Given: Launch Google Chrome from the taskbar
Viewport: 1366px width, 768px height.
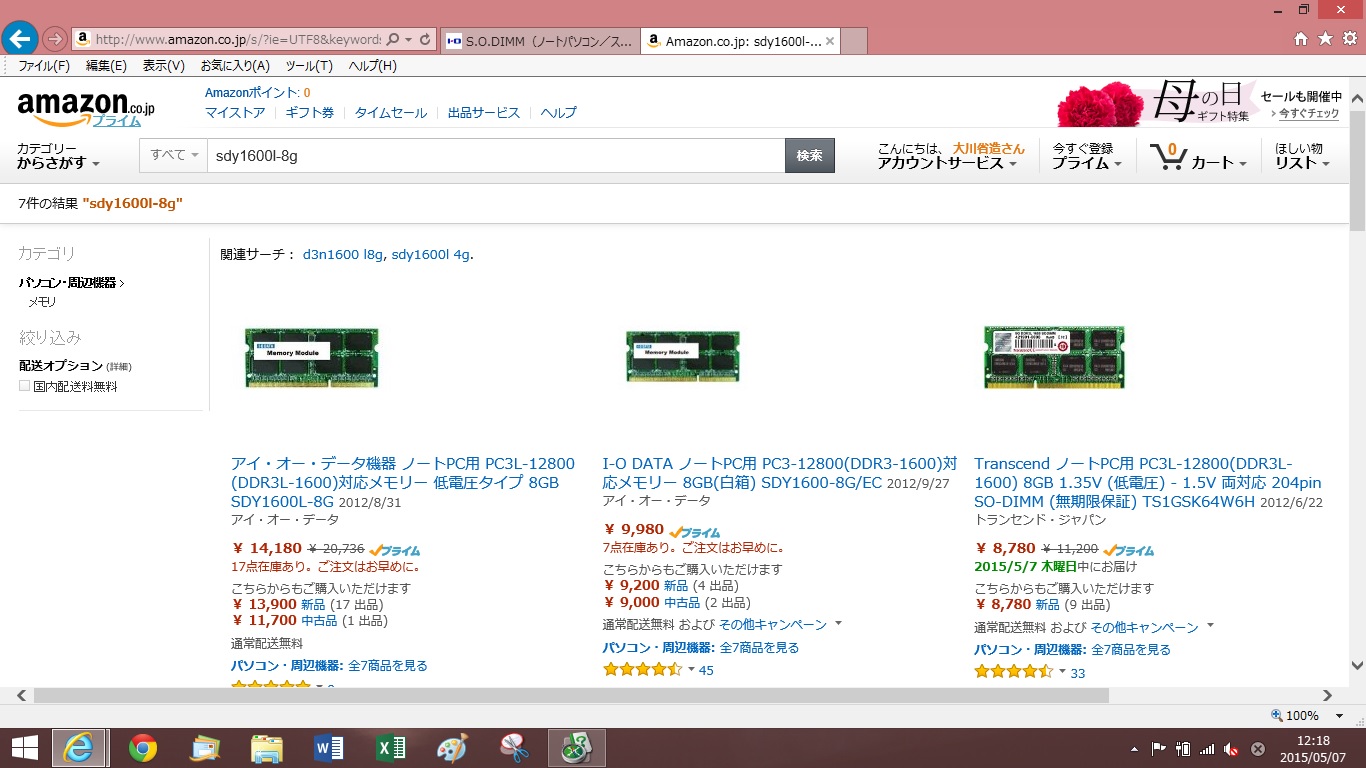Looking at the screenshot, I should click(x=143, y=748).
